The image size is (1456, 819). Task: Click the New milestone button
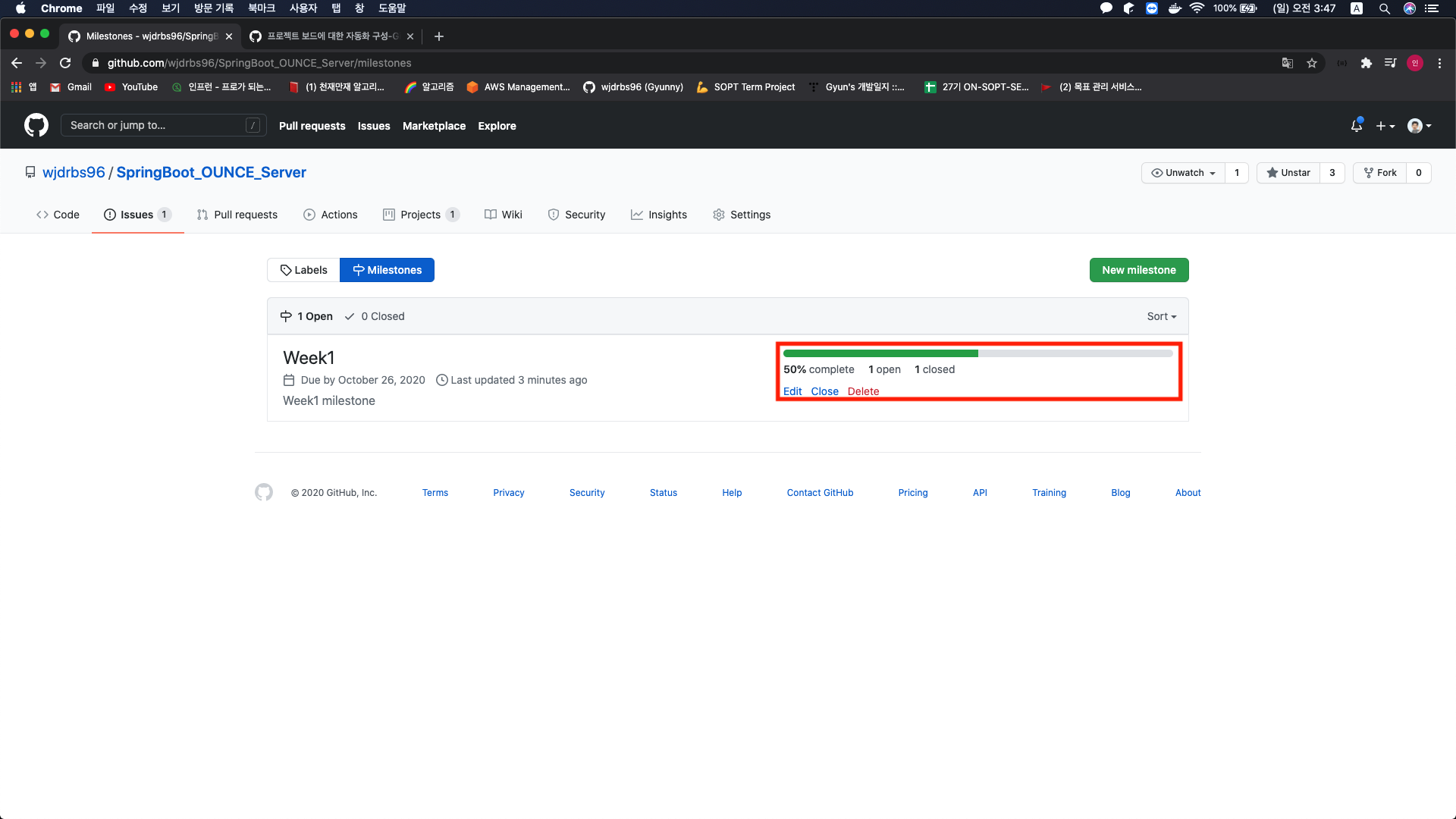coord(1138,270)
